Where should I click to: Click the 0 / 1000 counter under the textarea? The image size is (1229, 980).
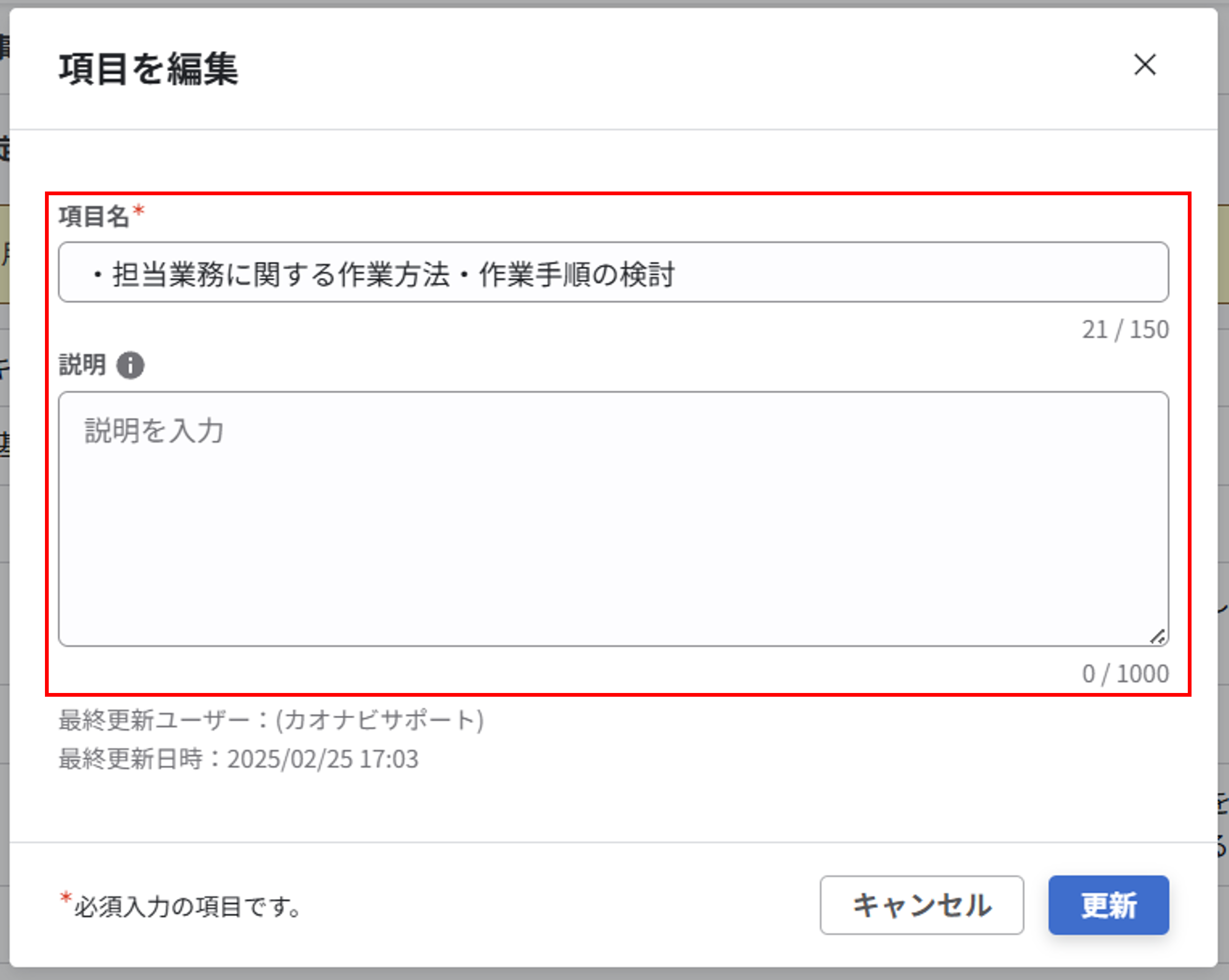(1126, 673)
